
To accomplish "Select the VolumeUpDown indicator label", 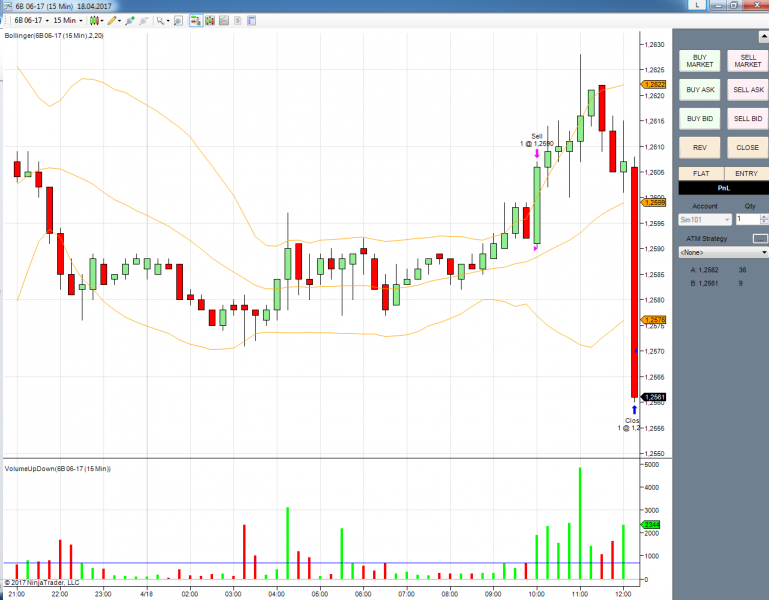I will pos(57,469).
